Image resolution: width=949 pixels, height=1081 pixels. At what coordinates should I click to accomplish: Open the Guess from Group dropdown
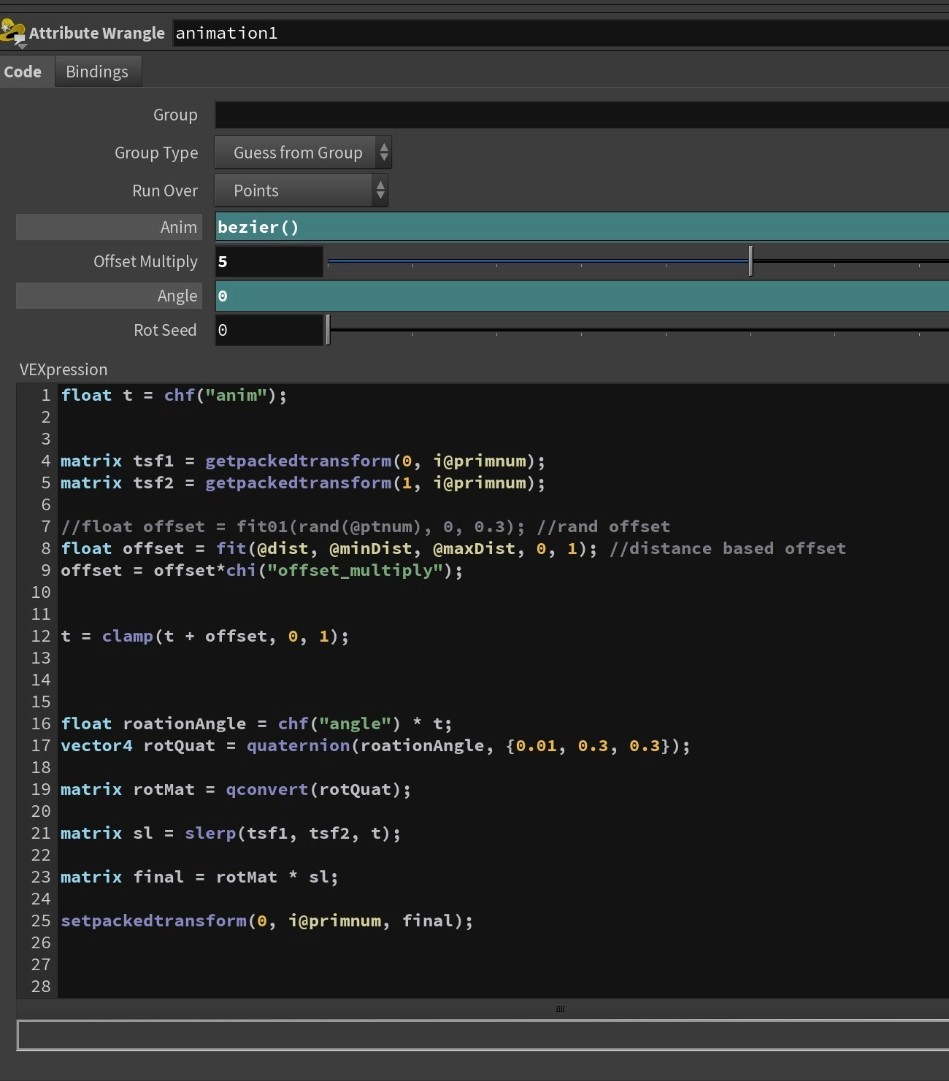point(298,152)
